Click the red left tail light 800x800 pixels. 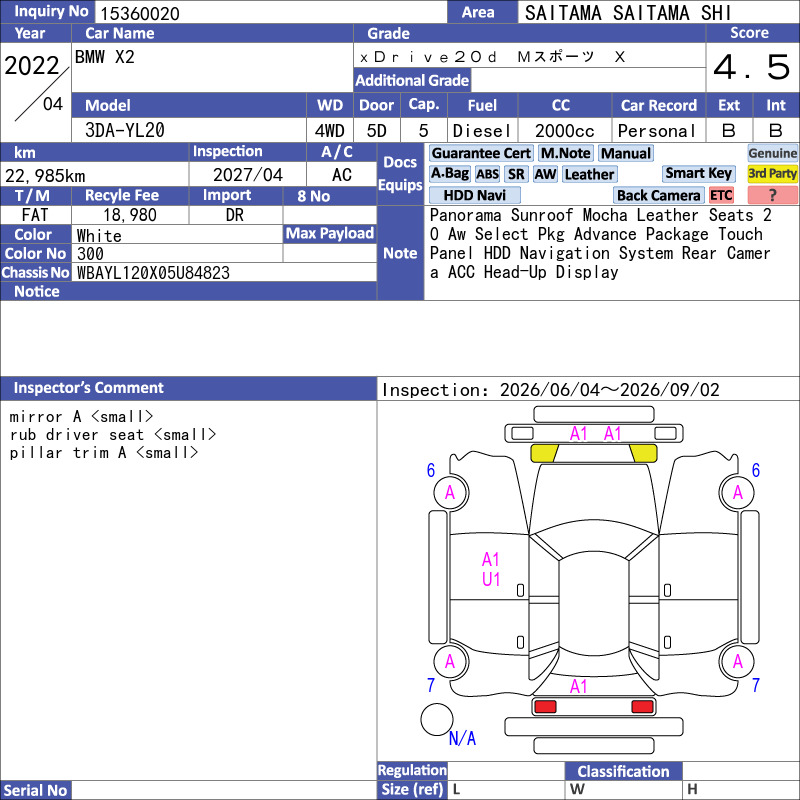click(x=545, y=707)
